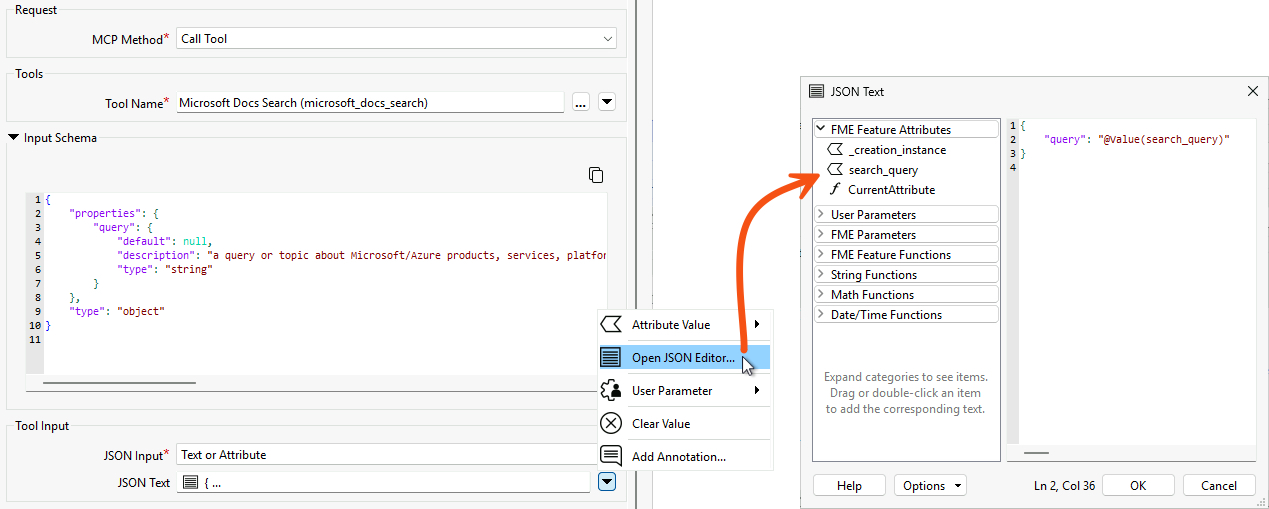1269x509 pixels.
Task: Click the "description" line in Input Schema
Action: [362, 255]
